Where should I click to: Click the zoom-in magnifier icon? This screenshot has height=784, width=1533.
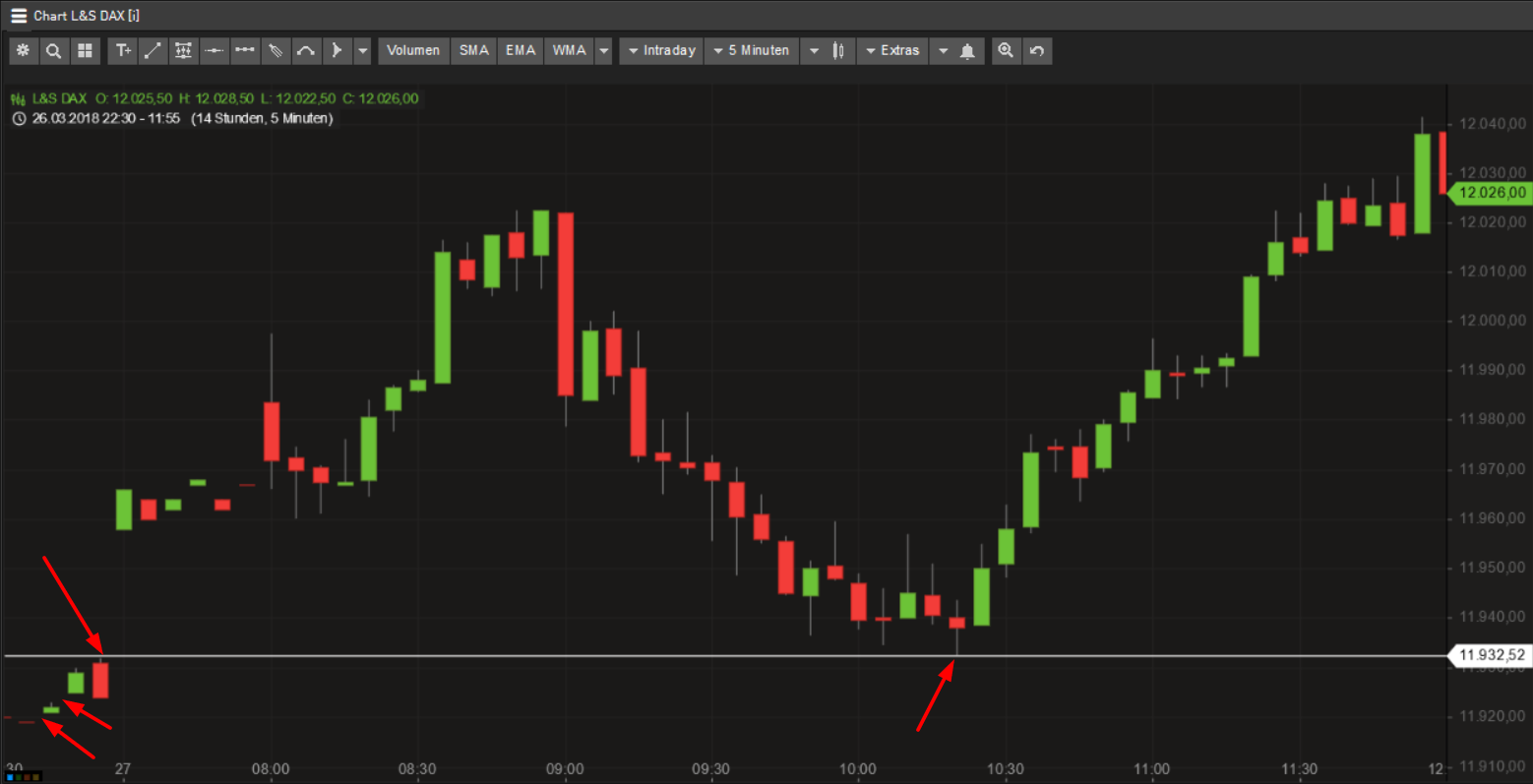point(1006,50)
